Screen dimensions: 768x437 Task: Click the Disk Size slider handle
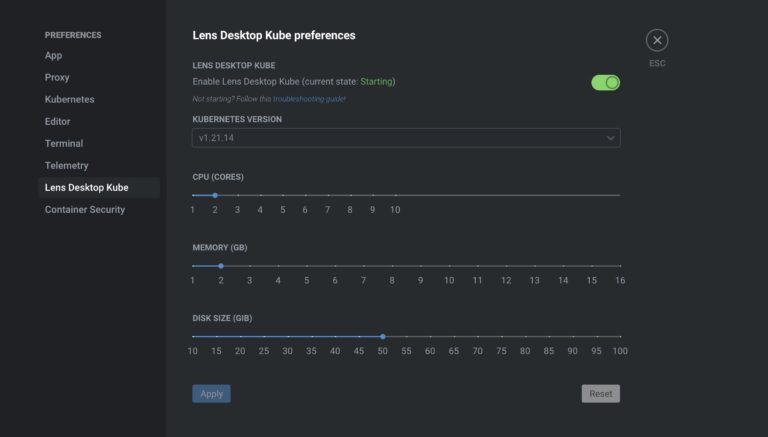pyautogui.click(x=383, y=337)
